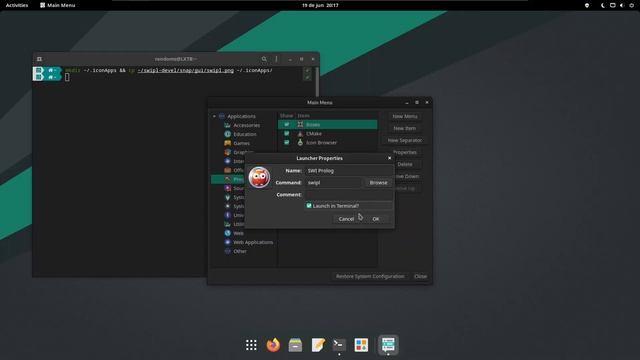Click the Icon Browser item icon

coord(300,142)
